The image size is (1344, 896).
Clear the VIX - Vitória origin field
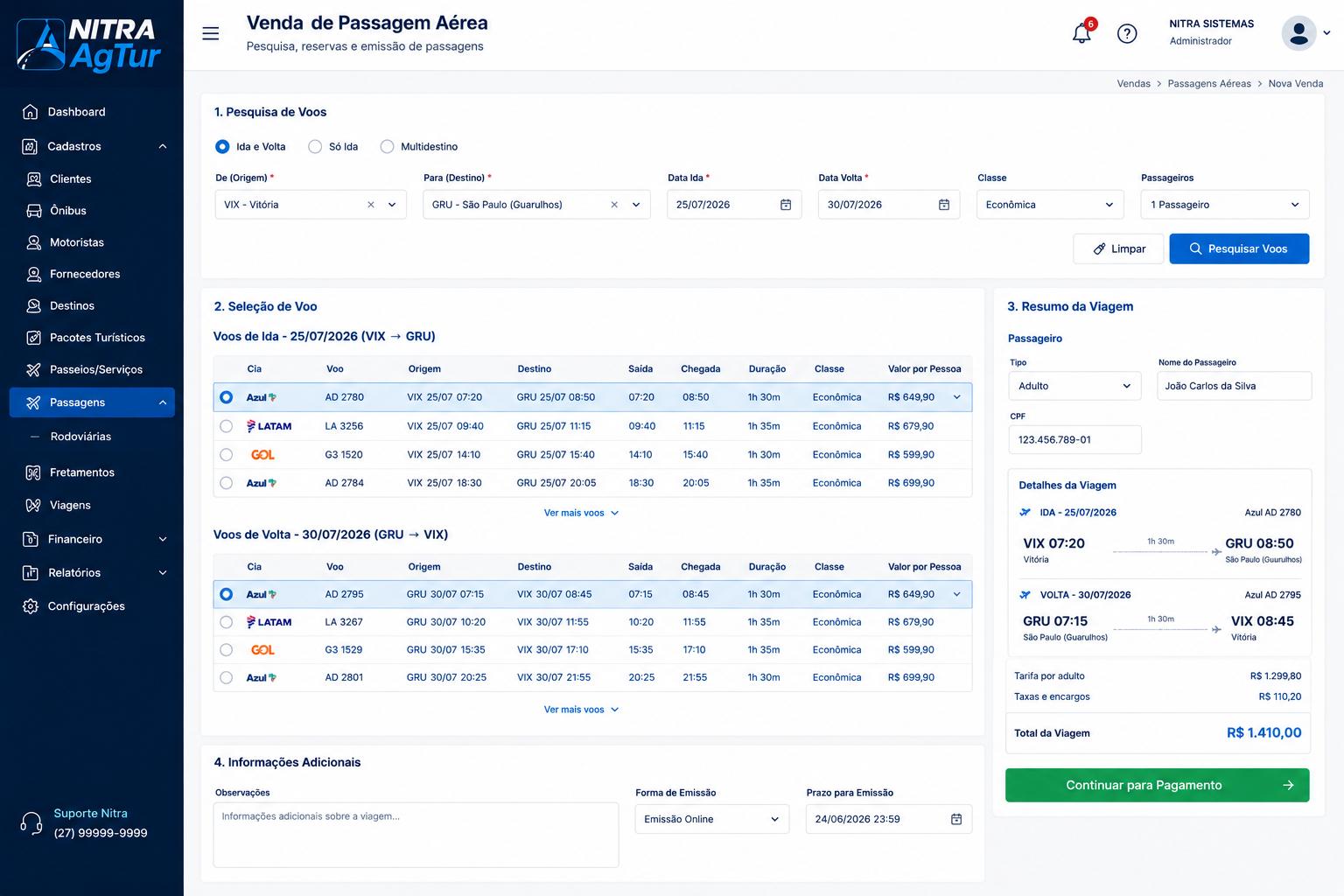[x=371, y=205]
